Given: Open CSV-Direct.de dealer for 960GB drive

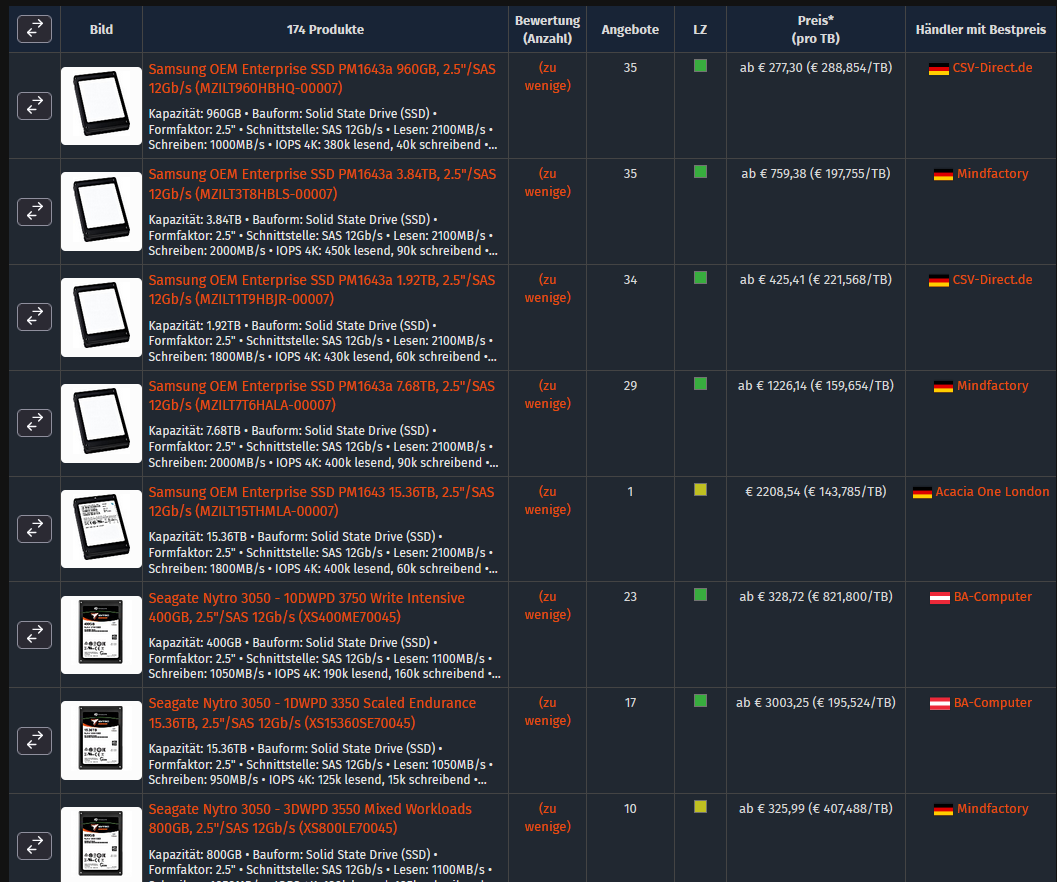Looking at the screenshot, I should coord(992,67).
